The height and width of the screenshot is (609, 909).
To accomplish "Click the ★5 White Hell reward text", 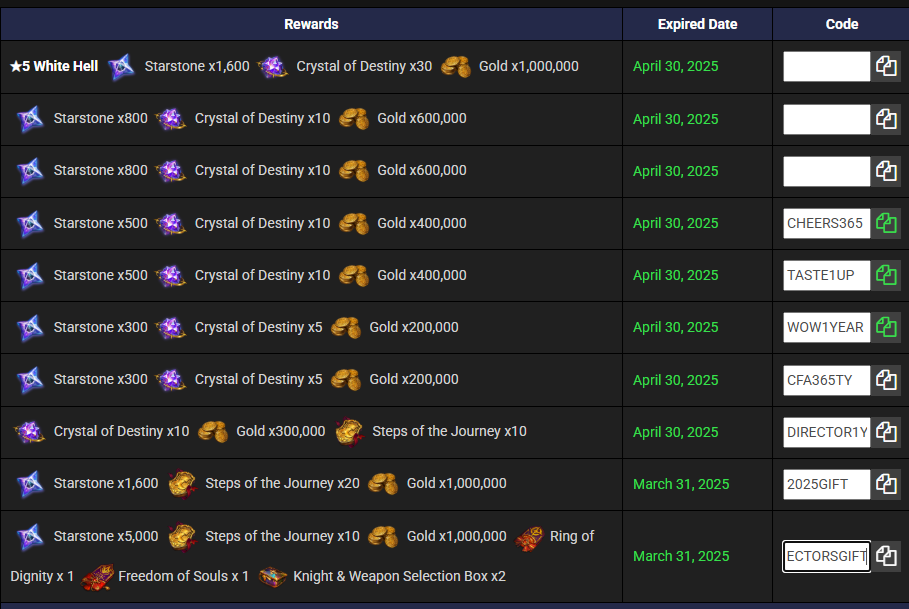I will [x=54, y=66].
